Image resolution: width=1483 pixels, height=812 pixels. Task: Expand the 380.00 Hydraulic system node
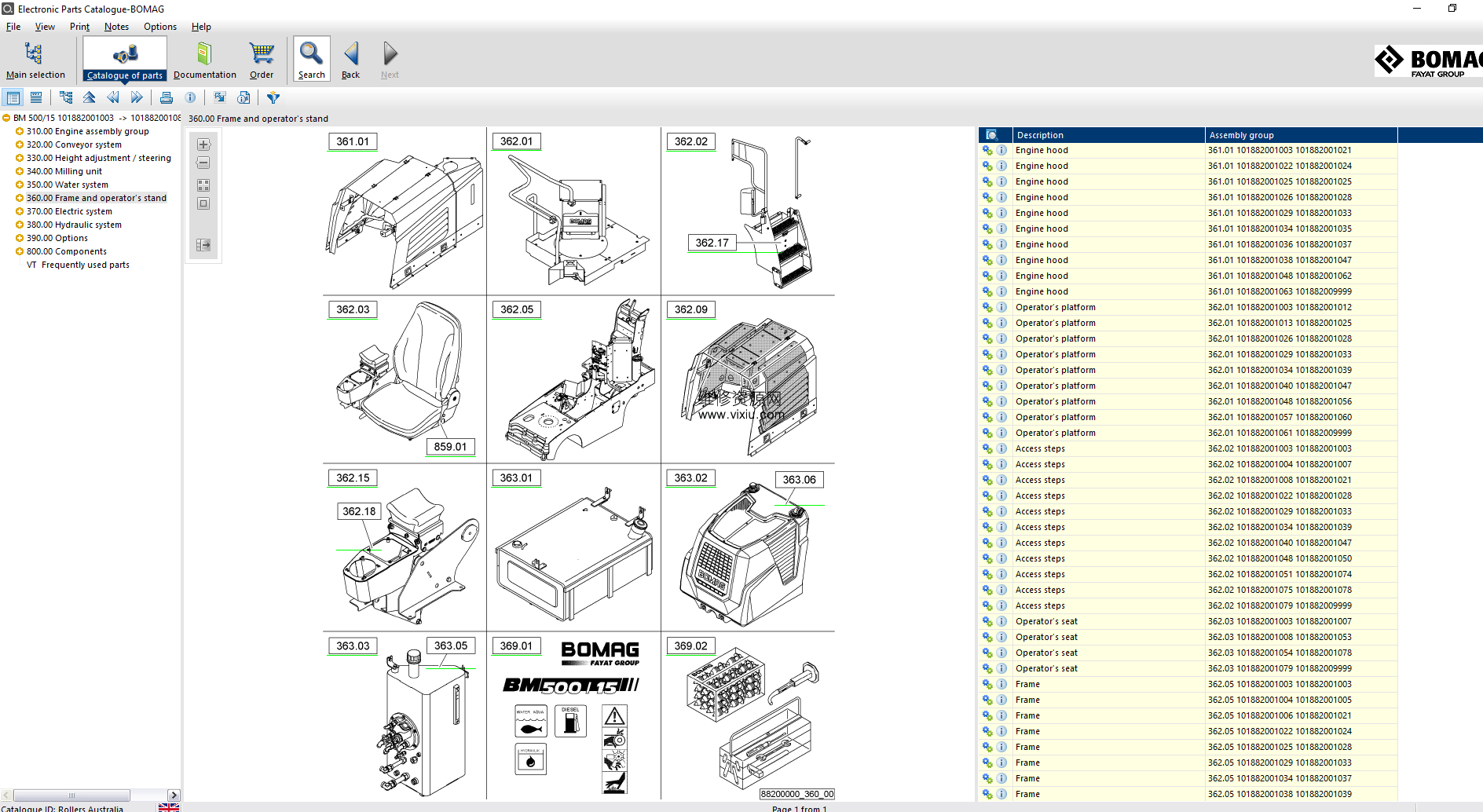[20, 225]
